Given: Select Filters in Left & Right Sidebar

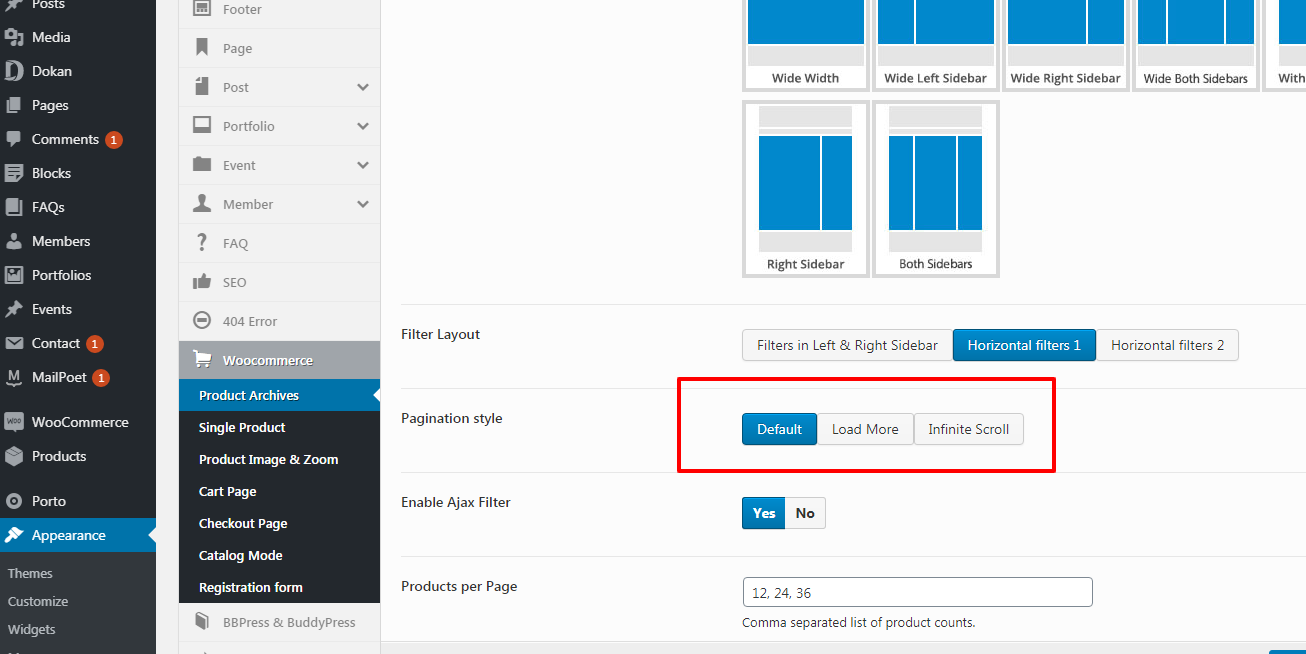Looking at the screenshot, I should tap(847, 345).
